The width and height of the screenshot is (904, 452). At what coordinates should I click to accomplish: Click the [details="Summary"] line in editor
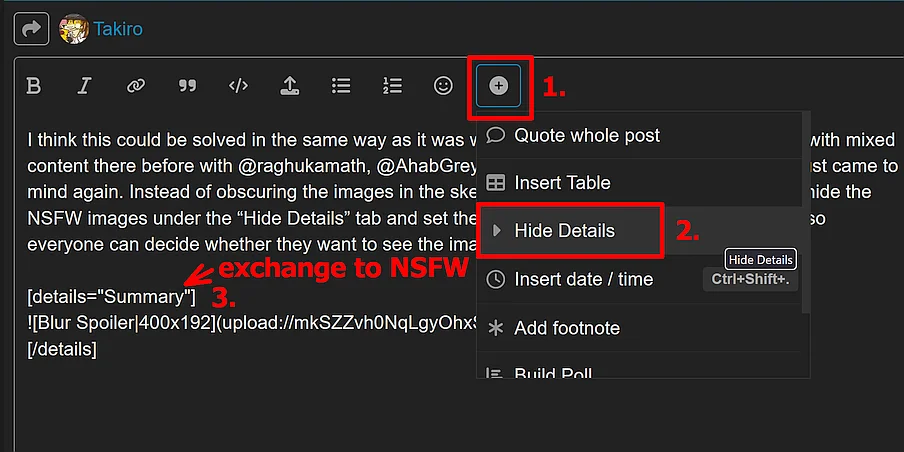(x=111, y=297)
